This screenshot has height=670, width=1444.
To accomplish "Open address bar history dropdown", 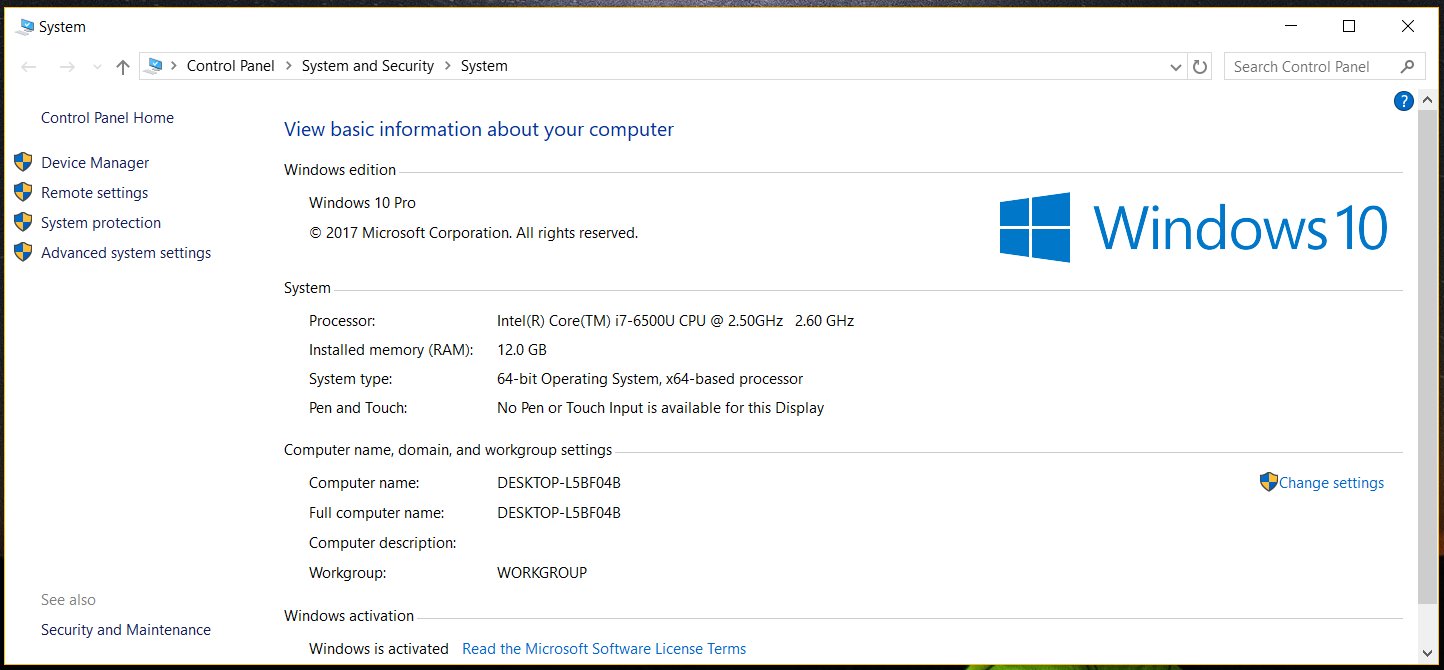I will [x=1176, y=67].
